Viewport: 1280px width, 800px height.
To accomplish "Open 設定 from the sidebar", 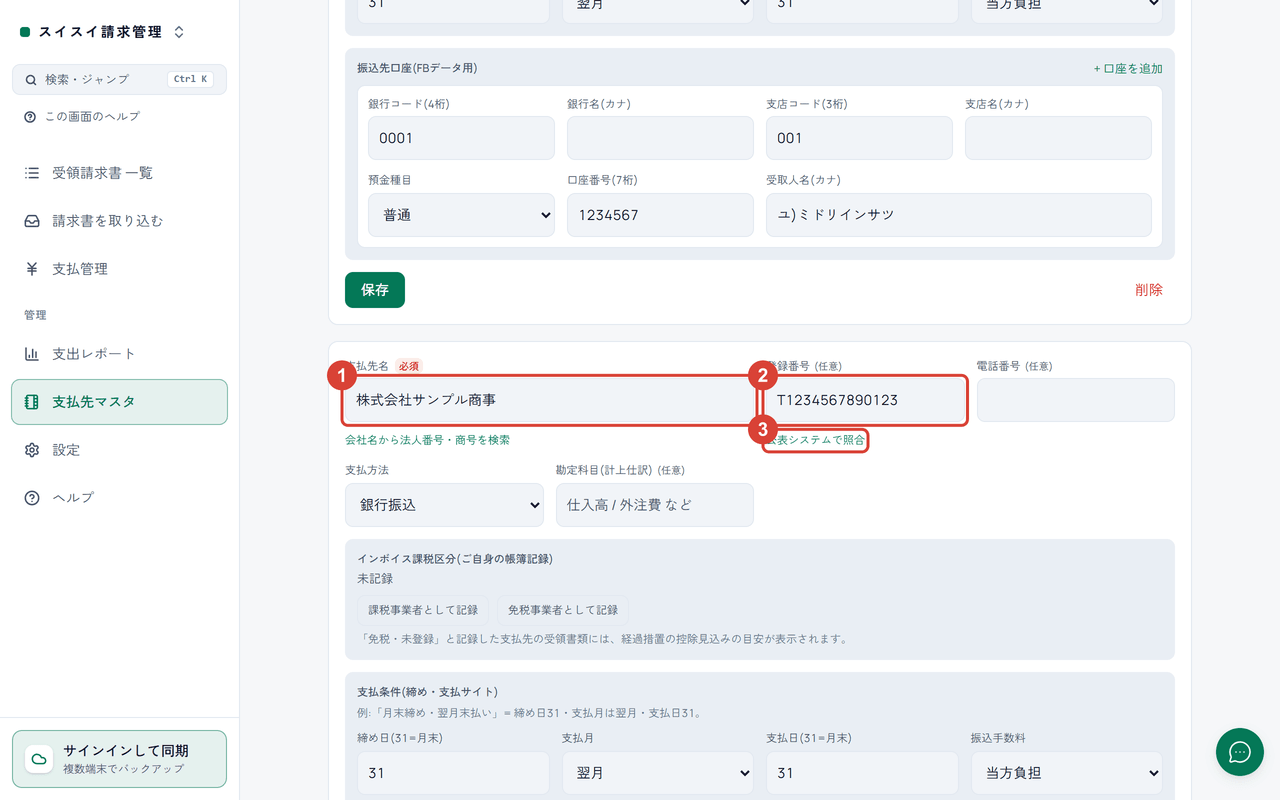I will click(x=120, y=450).
